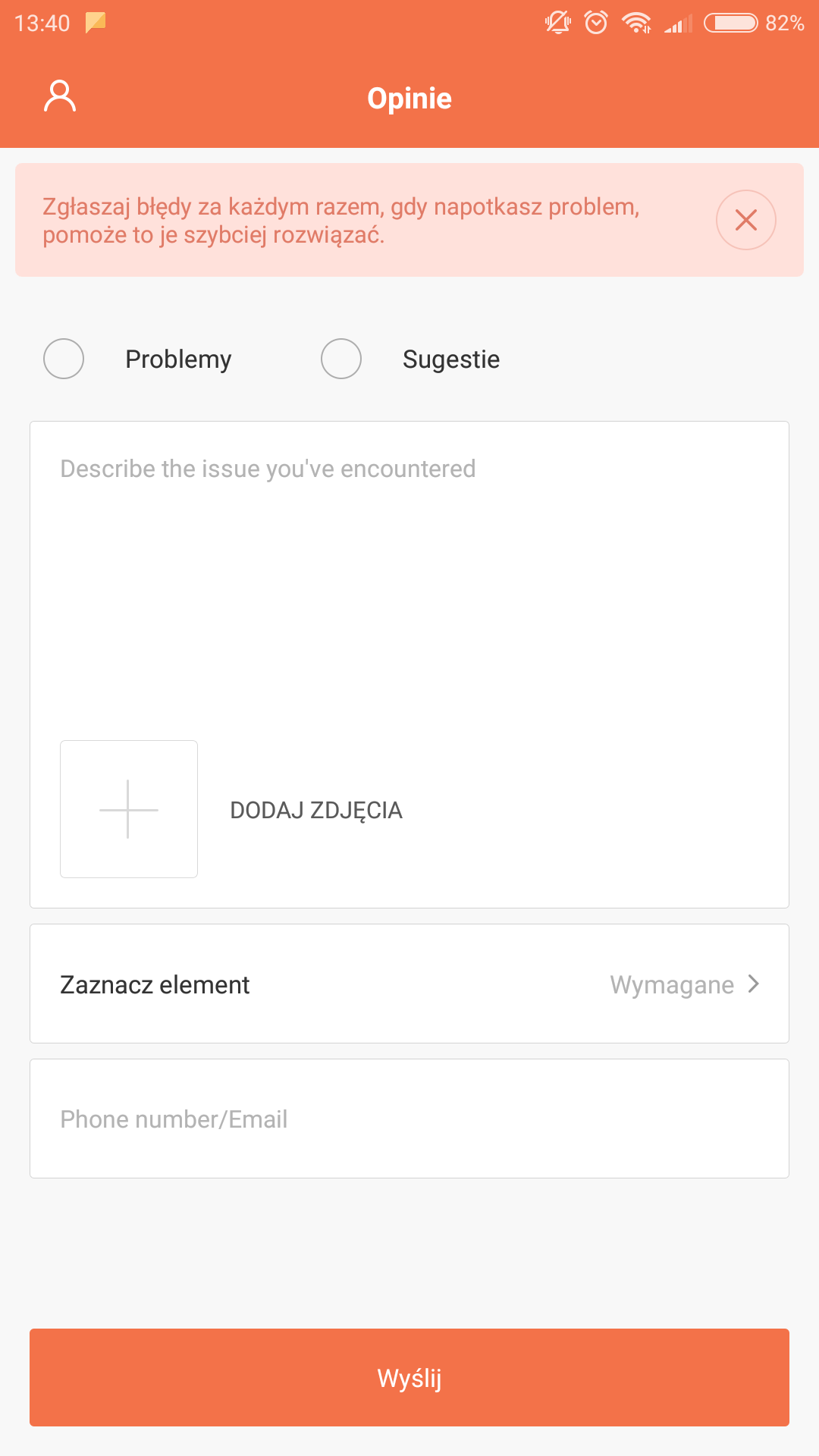The width and height of the screenshot is (819, 1456).
Task: Dismiss the error reporting tip banner
Action: [745, 220]
